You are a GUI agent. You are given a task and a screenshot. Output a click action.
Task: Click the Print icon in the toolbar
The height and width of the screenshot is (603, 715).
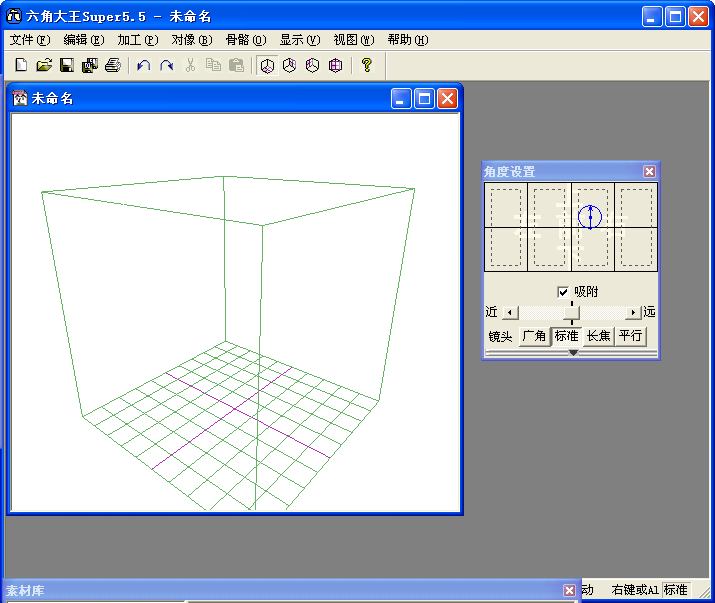pyautogui.click(x=113, y=66)
